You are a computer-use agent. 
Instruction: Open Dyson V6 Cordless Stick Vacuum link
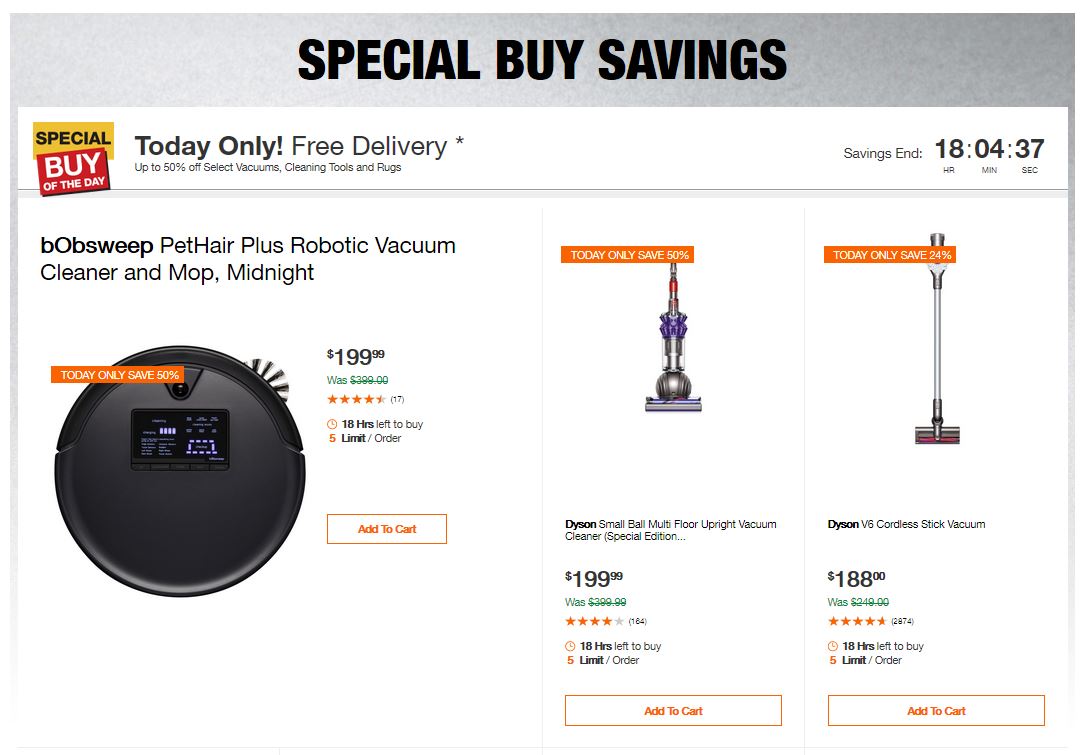[906, 524]
